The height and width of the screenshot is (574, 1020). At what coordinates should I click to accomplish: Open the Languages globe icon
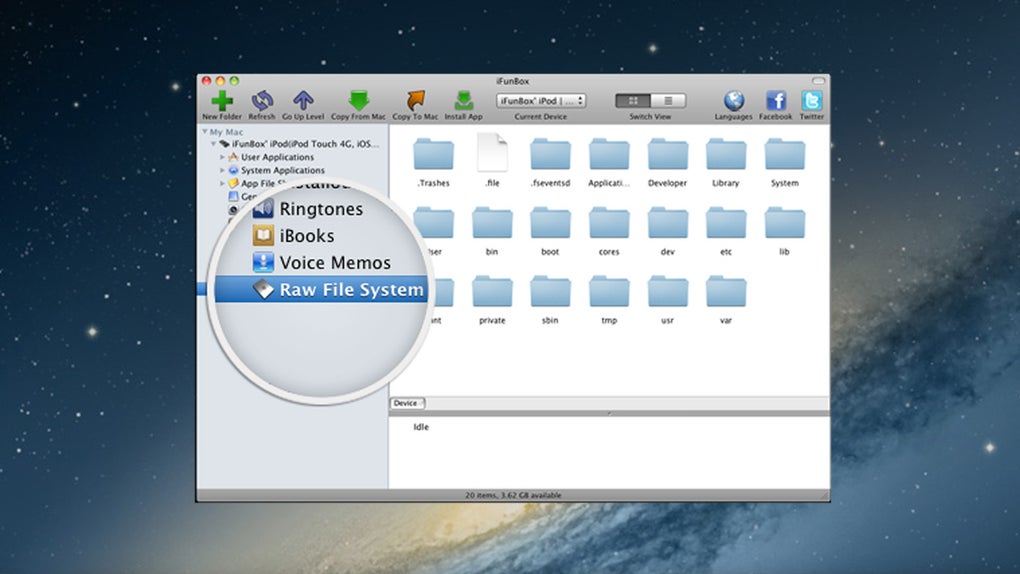point(734,100)
